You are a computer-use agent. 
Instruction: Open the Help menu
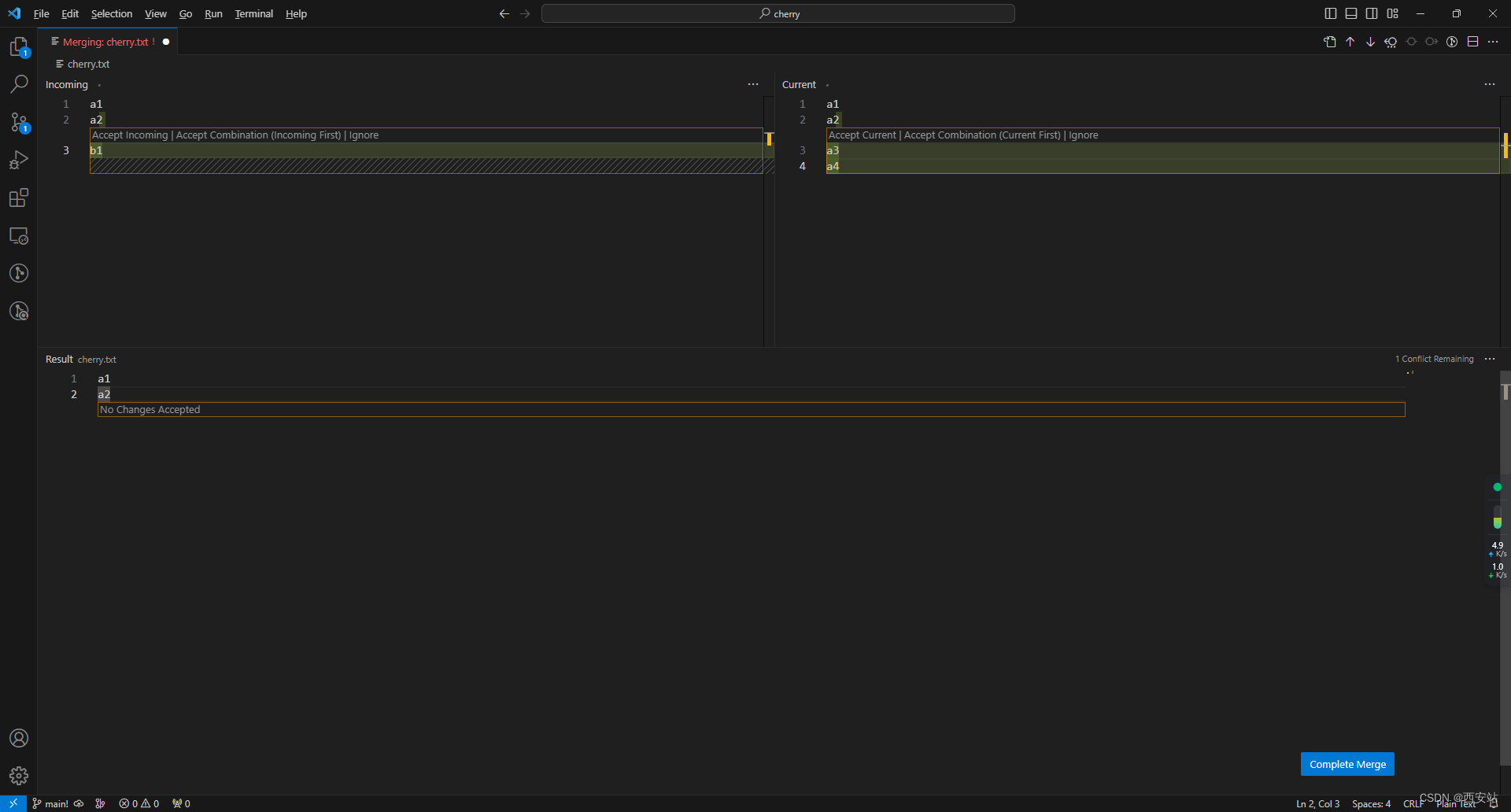[296, 13]
